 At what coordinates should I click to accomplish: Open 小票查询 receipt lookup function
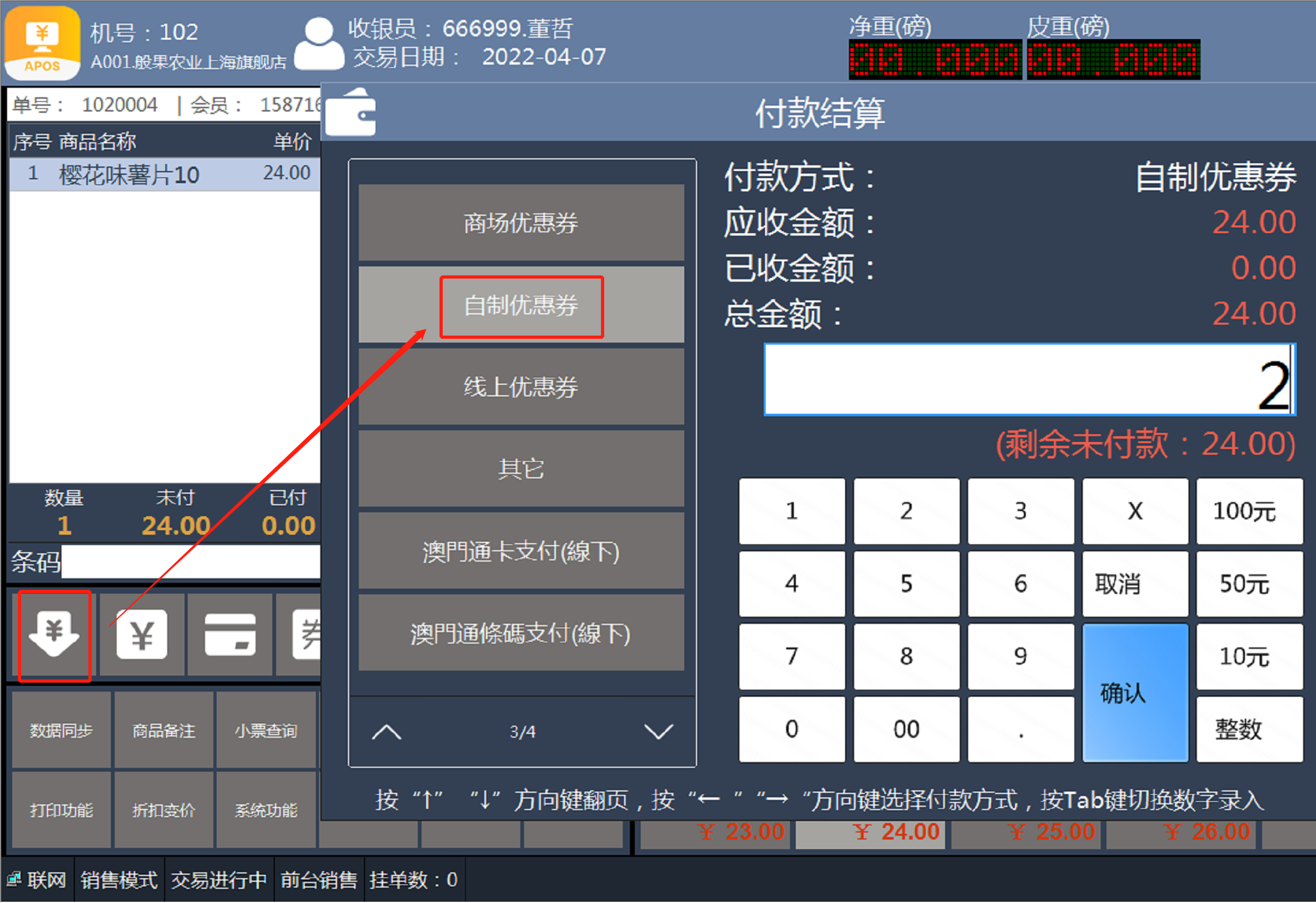pos(266,731)
